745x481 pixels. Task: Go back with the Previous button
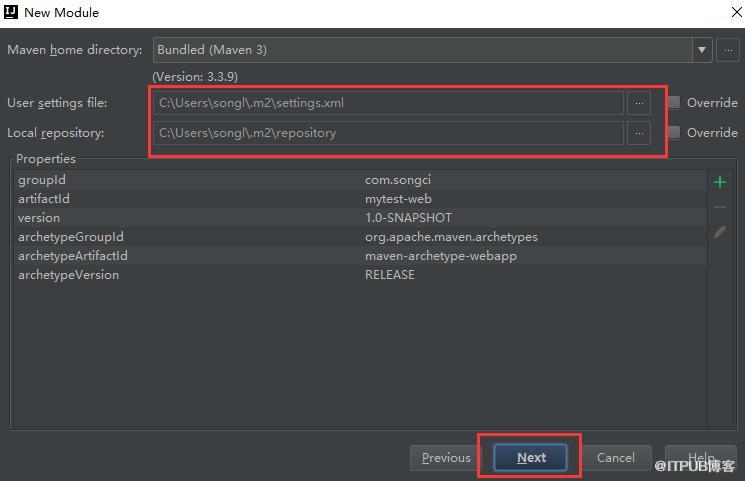point(446,458)
